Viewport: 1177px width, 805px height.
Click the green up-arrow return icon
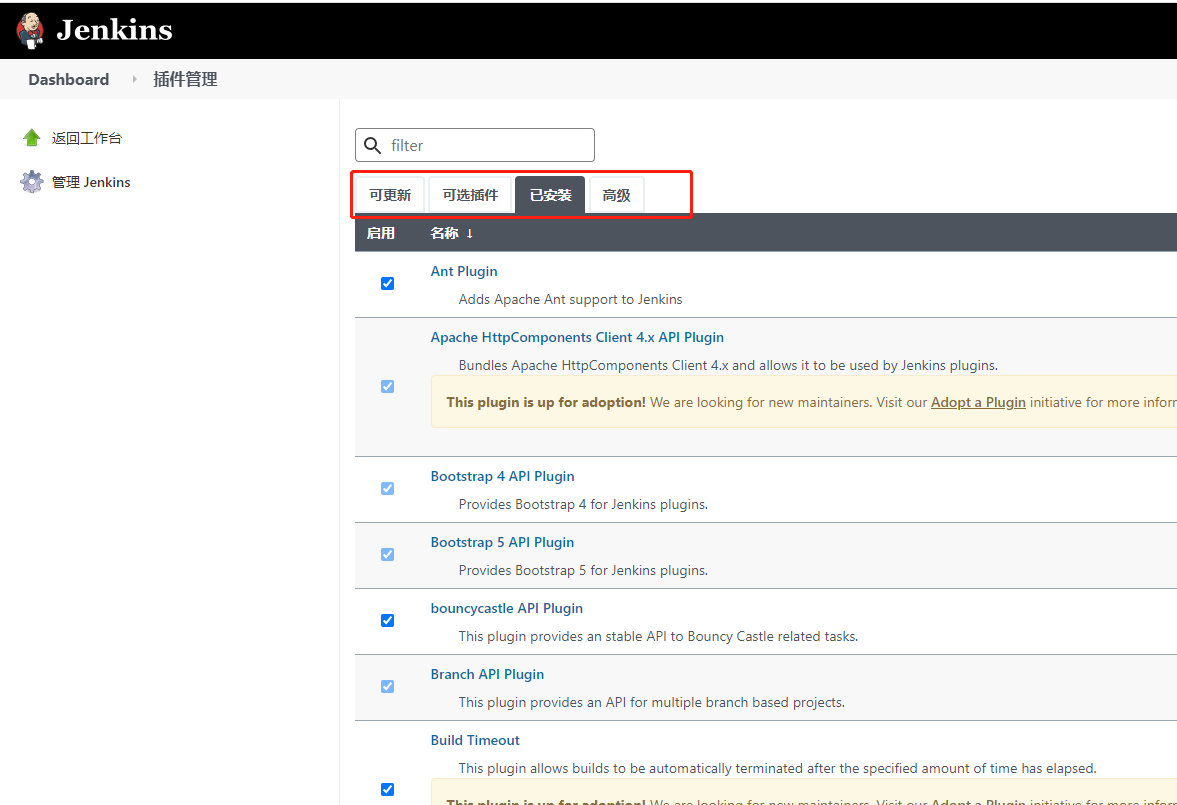click(32, 137)
